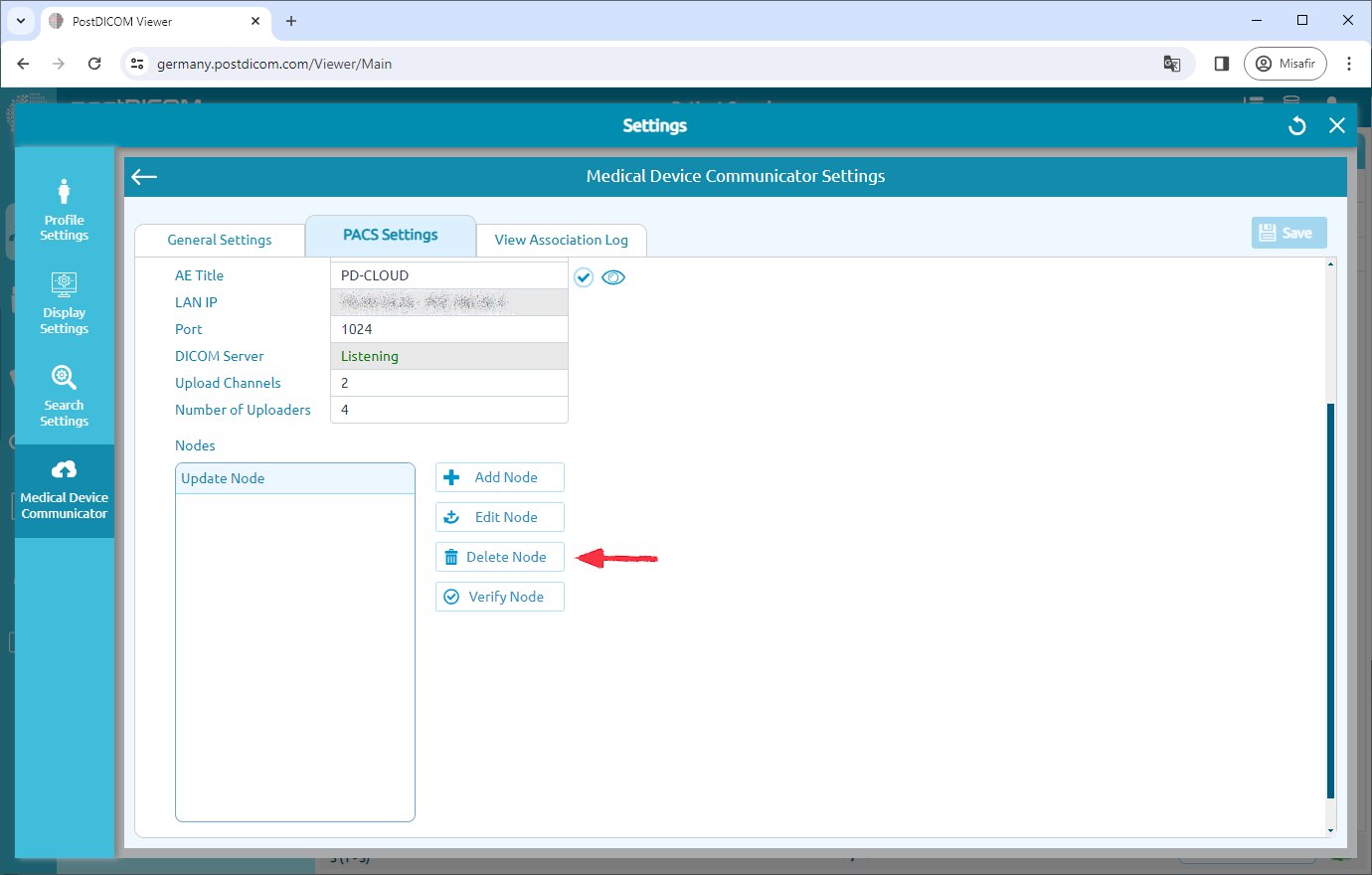Open the browser tab search dropdown
Screen dimensions: 1372x875
pos(21,20)
